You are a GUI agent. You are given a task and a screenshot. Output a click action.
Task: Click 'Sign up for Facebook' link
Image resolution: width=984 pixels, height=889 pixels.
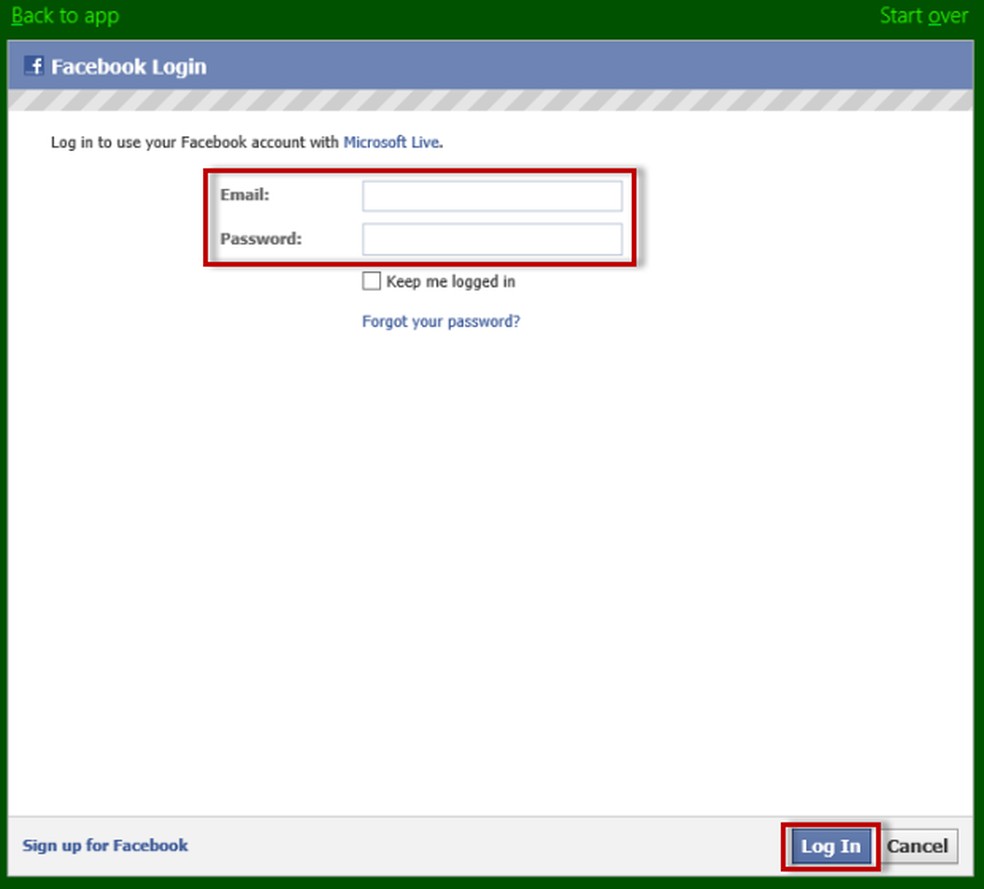(105, 845)
